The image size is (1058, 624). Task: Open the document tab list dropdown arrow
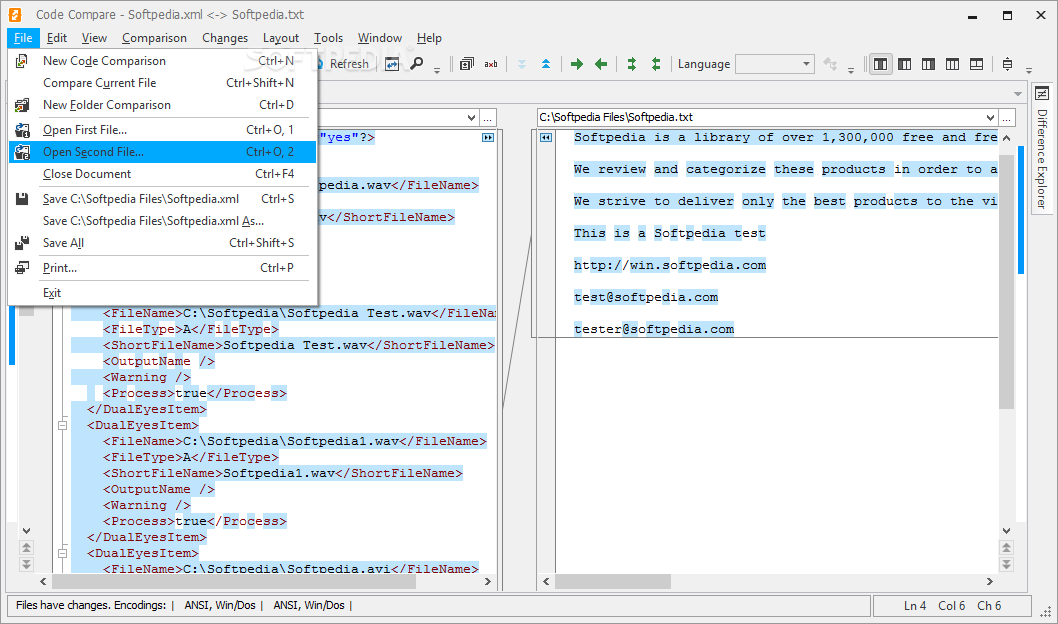(x=1018, y=94)
